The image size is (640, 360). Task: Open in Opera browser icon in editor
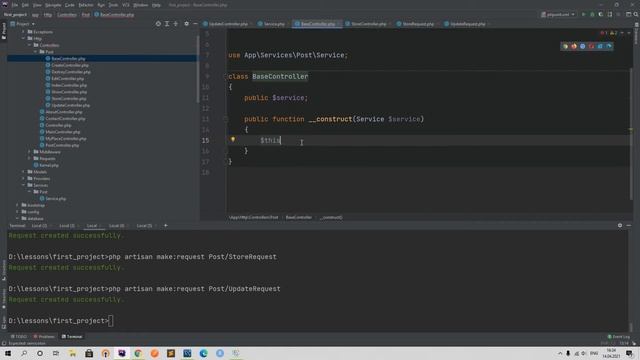tap(591, 46)
